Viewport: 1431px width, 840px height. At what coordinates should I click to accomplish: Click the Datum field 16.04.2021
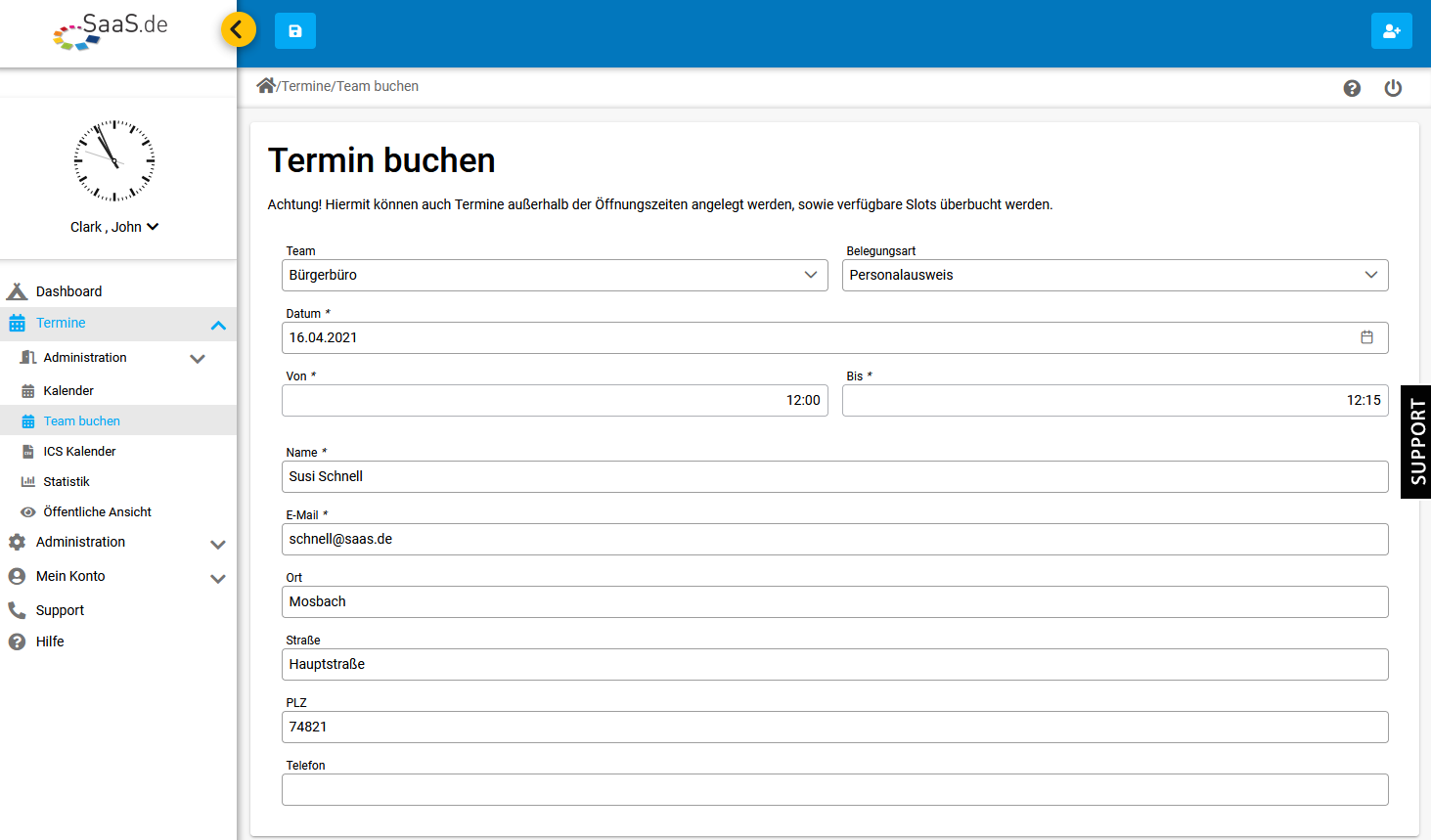pyautogui.click(x=834, y=337)
